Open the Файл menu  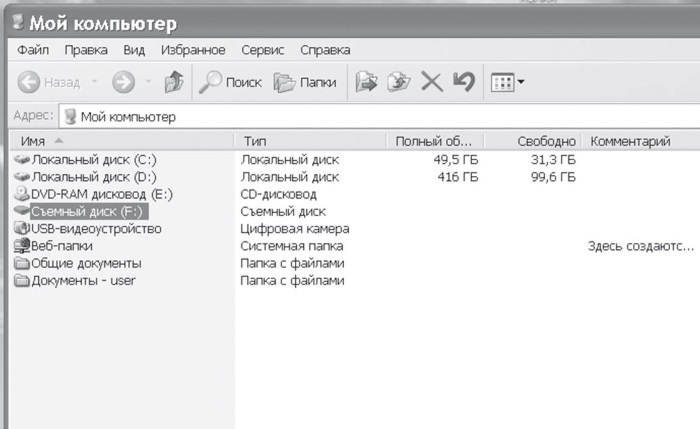33,50
